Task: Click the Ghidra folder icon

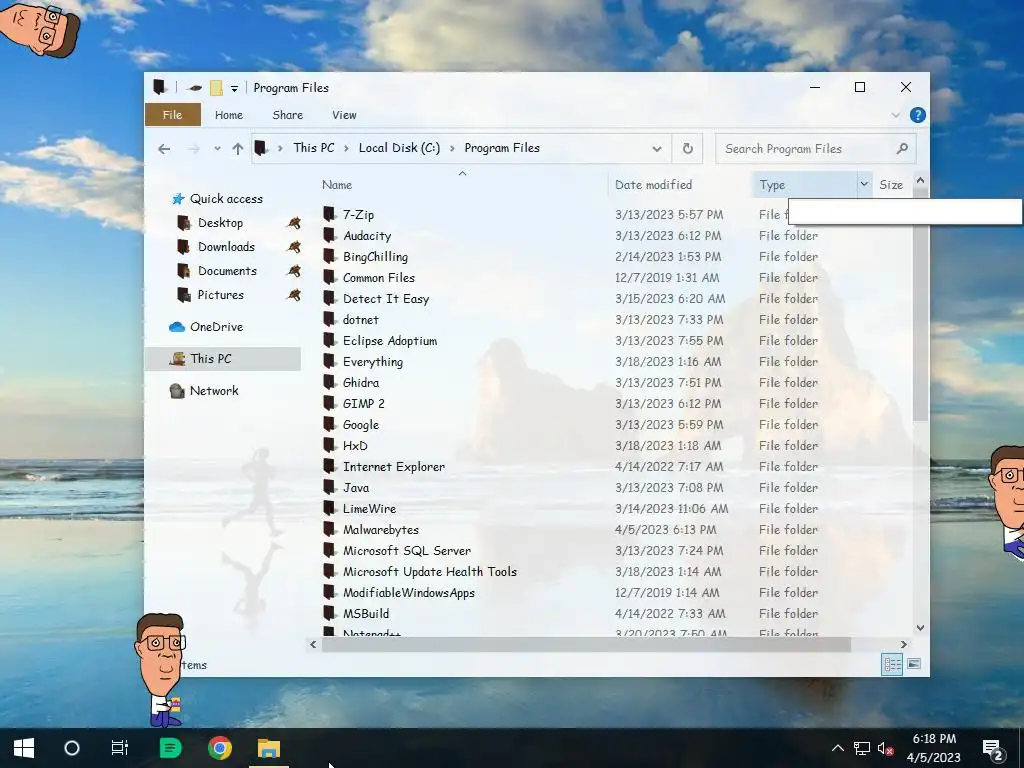Action: (330, 382)
